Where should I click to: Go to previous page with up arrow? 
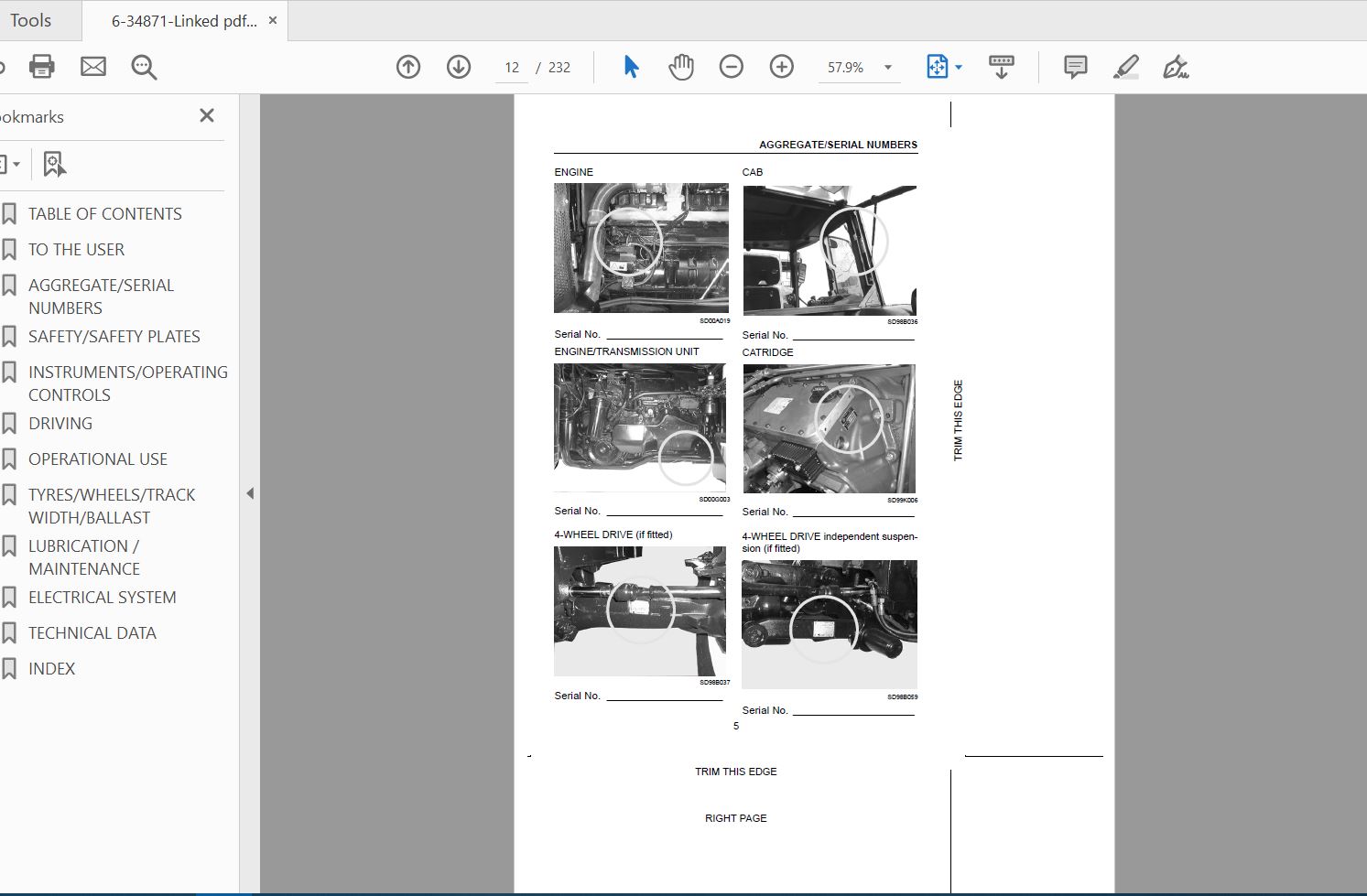pos(408,67)
